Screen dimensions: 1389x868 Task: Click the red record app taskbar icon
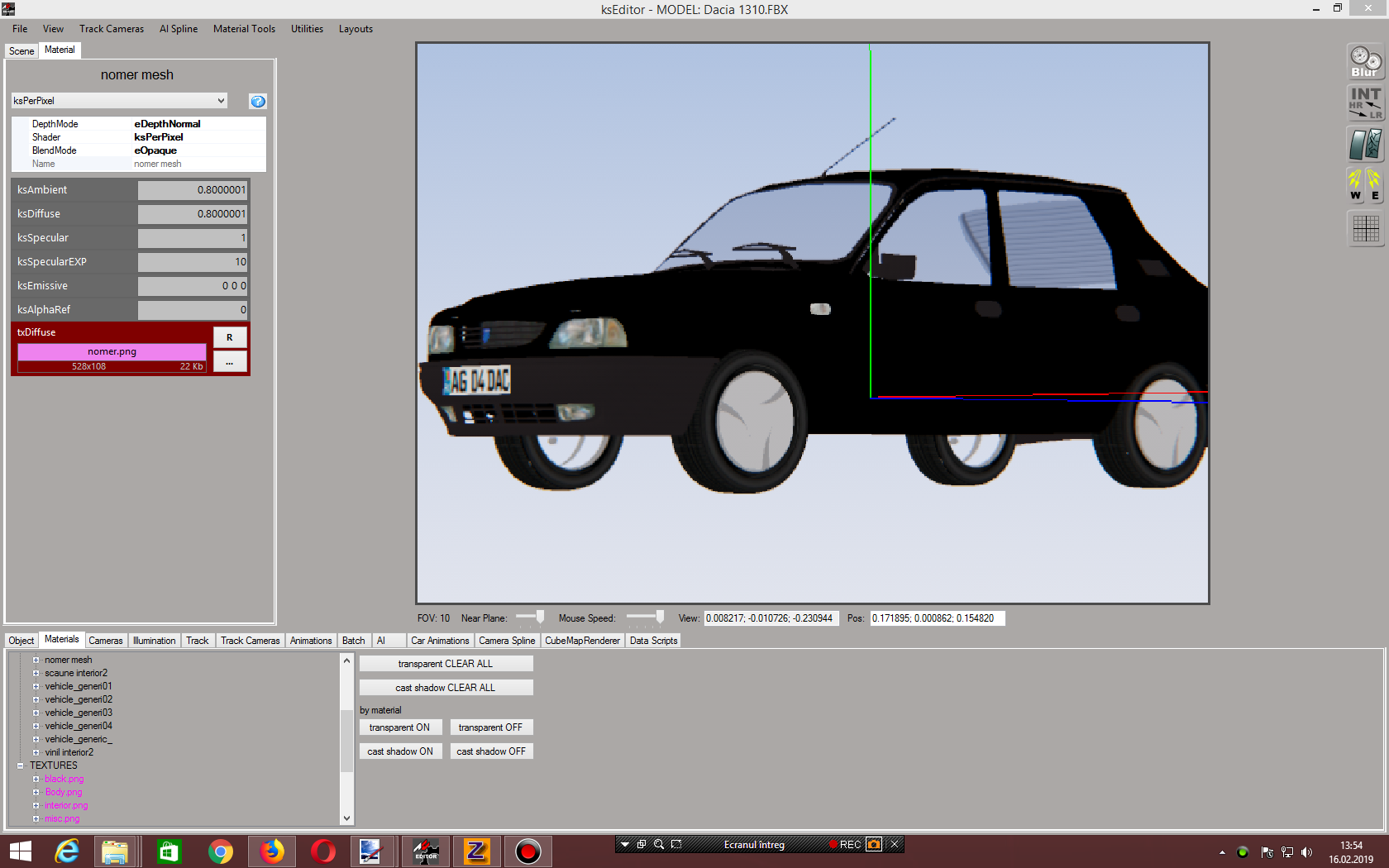(x=527, y=851)
